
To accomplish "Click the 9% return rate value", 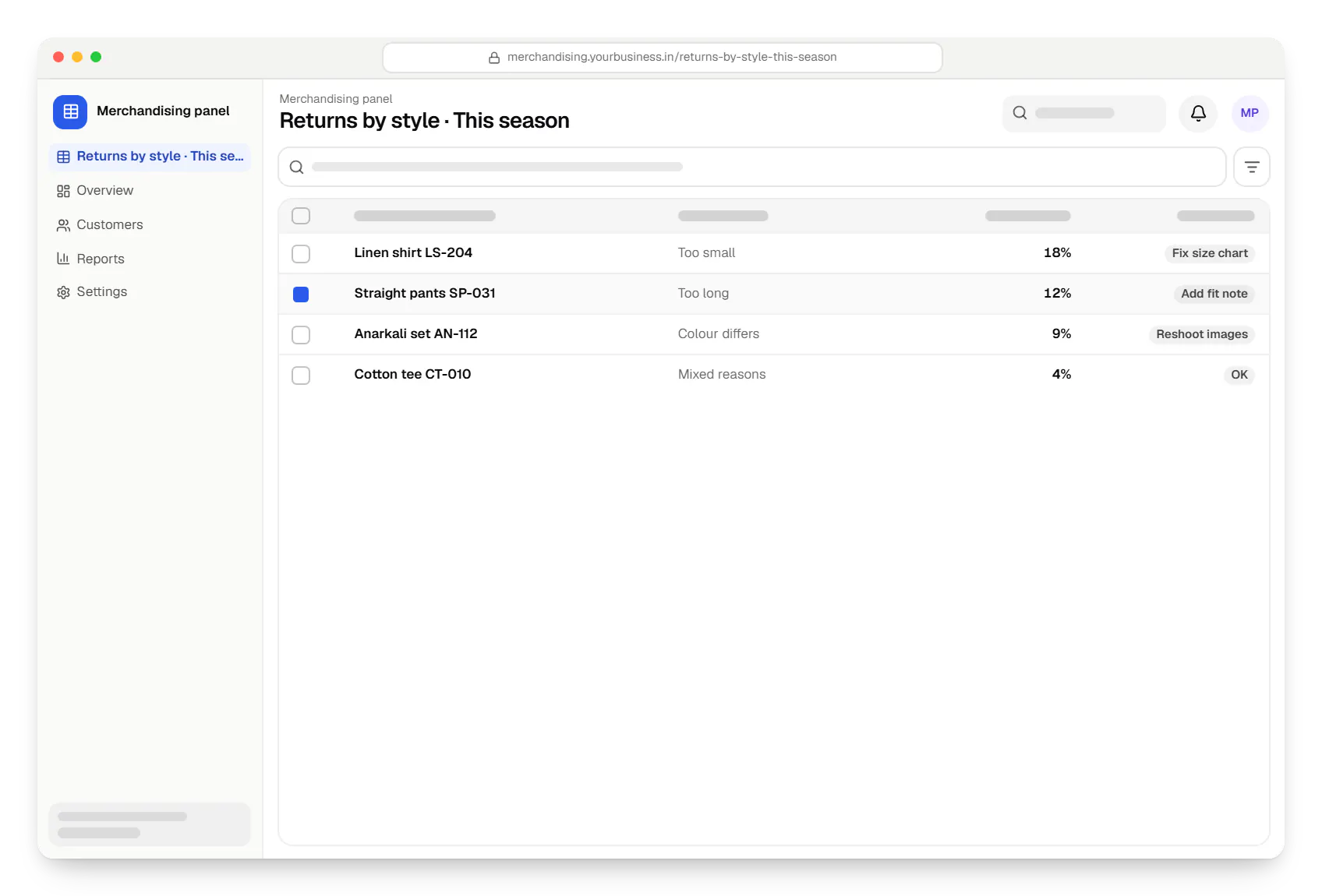I will [x=1062, y=333].
